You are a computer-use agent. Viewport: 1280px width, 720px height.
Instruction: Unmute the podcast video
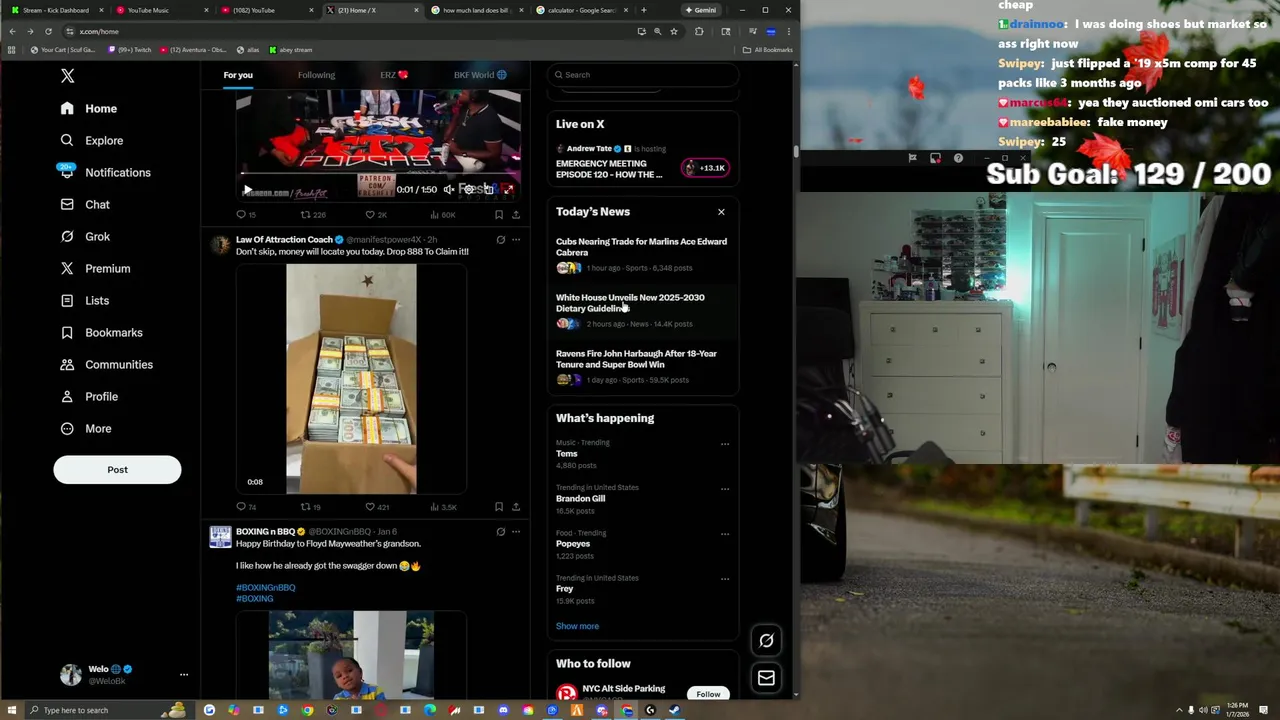point(449,189)
